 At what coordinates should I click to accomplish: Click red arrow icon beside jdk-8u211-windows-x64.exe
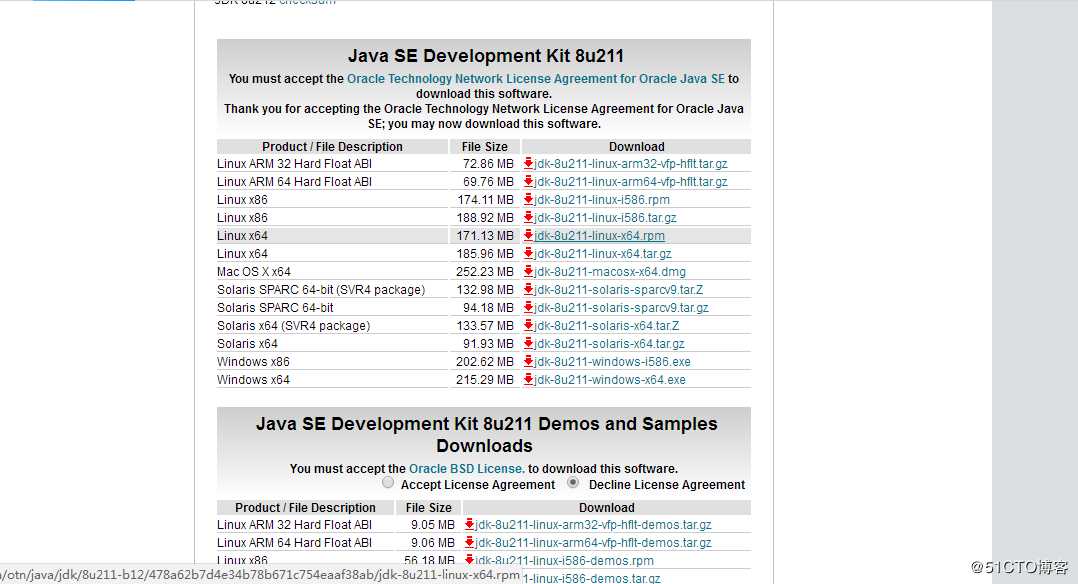(528, 379)
